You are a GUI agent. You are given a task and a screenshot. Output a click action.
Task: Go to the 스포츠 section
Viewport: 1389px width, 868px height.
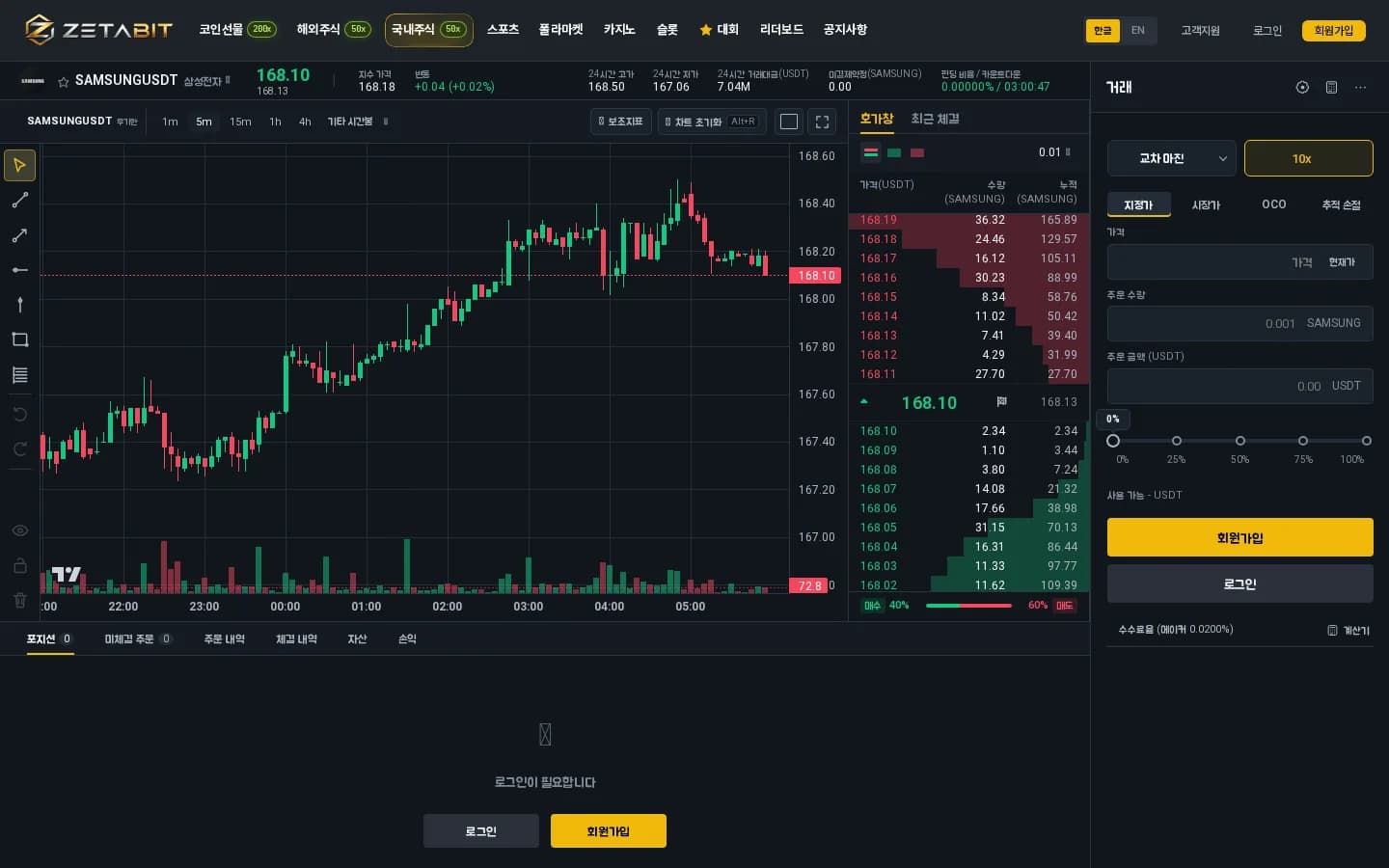click(503, 30)
